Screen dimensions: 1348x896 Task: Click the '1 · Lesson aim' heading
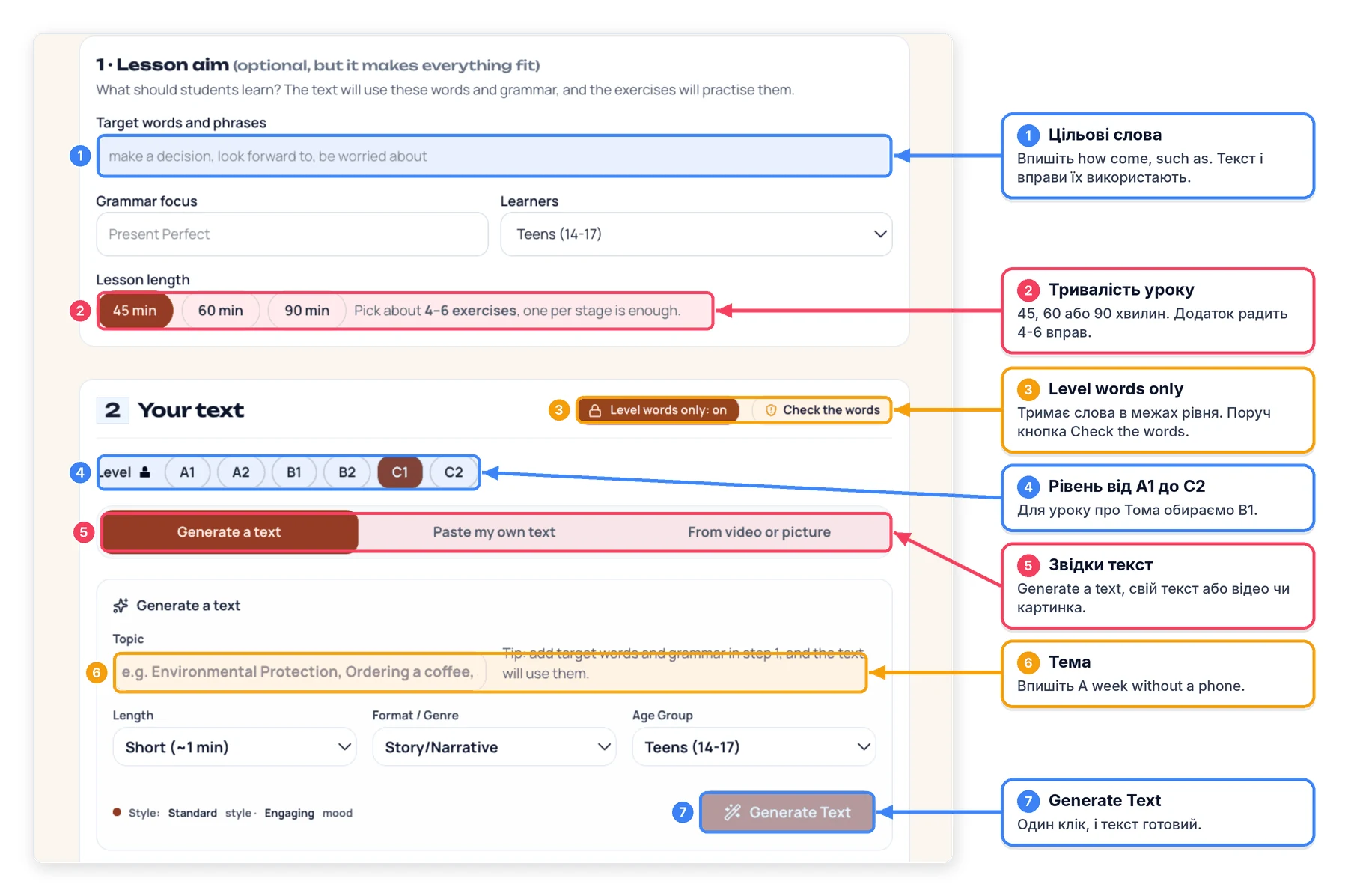point(162,65)
